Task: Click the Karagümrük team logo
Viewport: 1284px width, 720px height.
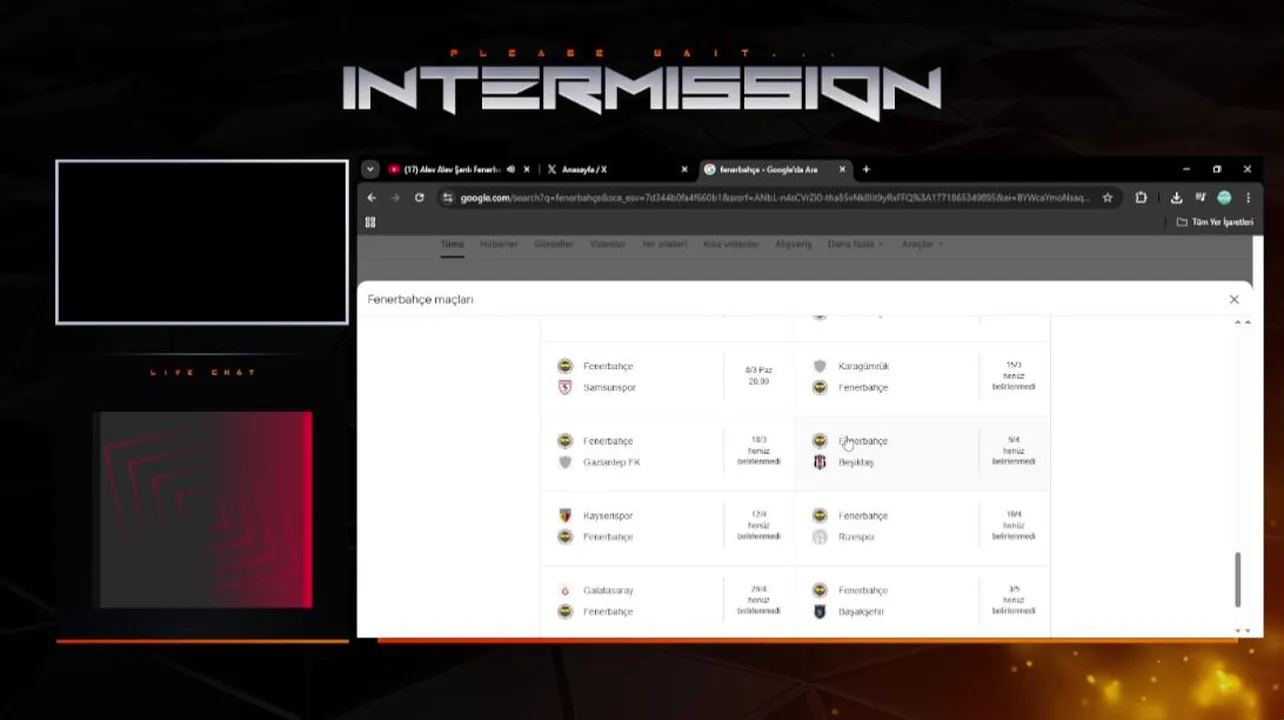Action: click(x=820, y=366)
